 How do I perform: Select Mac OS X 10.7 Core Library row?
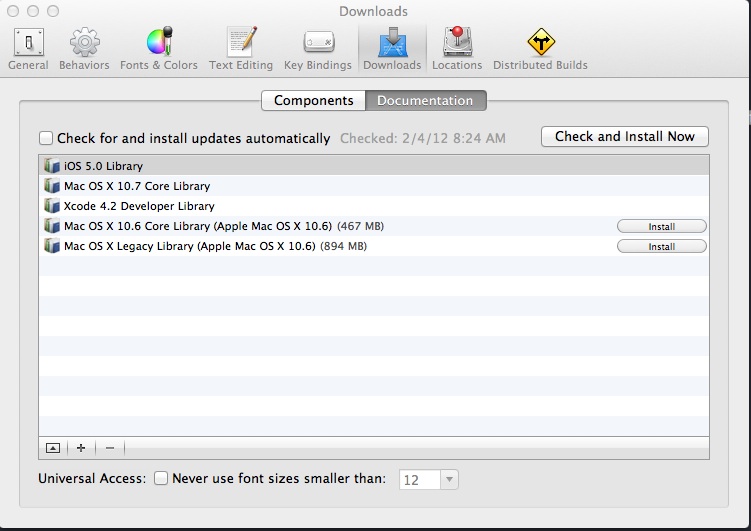coord(374,186)
